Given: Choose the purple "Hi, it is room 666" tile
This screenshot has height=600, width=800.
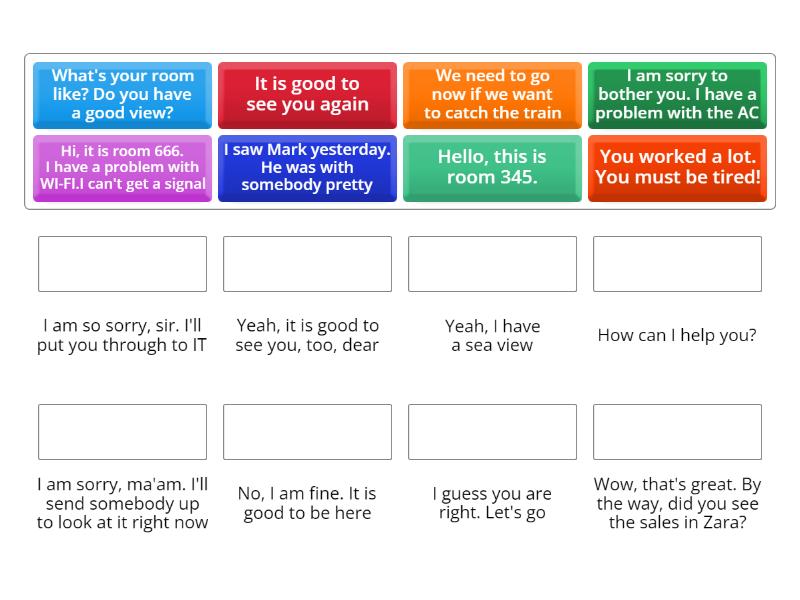Looking at the screenshot, I should [x=122, y=168].
